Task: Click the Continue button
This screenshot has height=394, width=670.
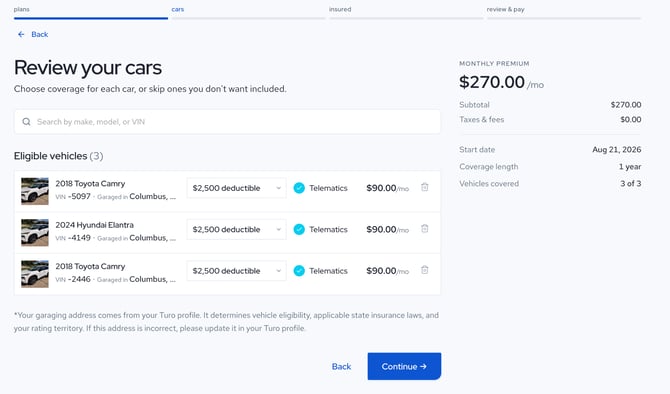Action: [x=404, y=366]
